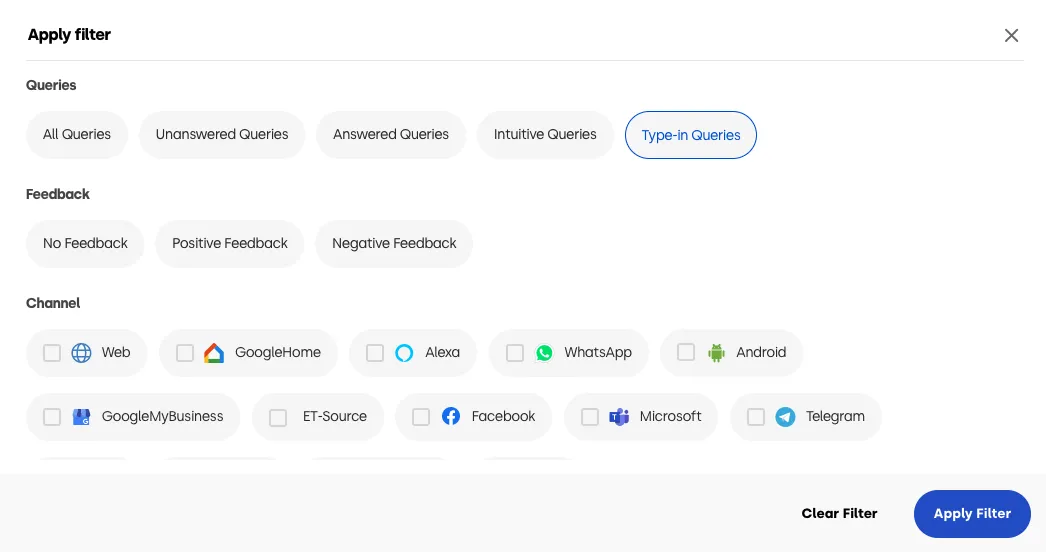This screenshot has width=1046, height=552.
Task: Click the Facebook logo icon
Action: pyautogui.click(x=451, y=417)
